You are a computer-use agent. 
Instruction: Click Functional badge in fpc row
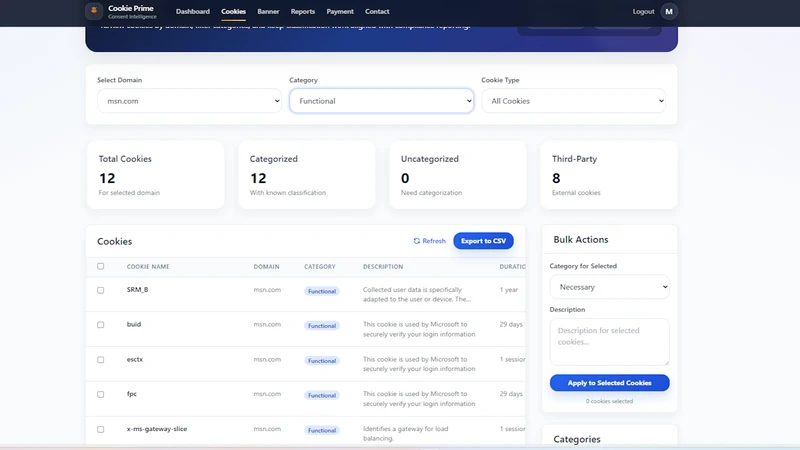click(322, 395)
